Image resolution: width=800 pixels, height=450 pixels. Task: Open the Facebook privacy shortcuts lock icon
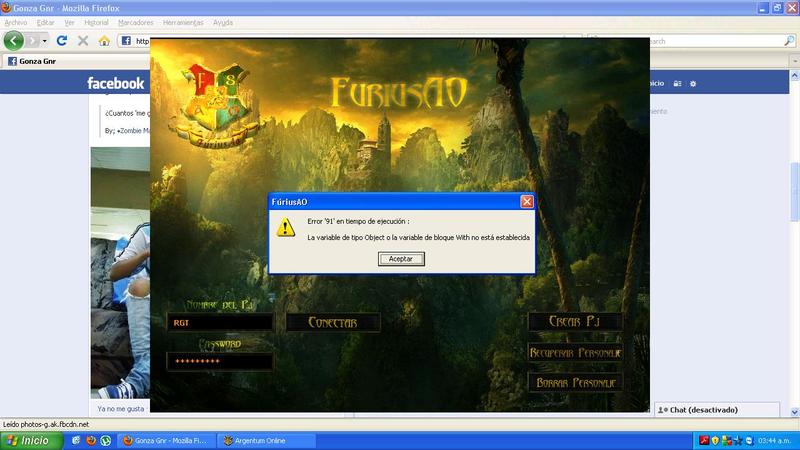678,83
